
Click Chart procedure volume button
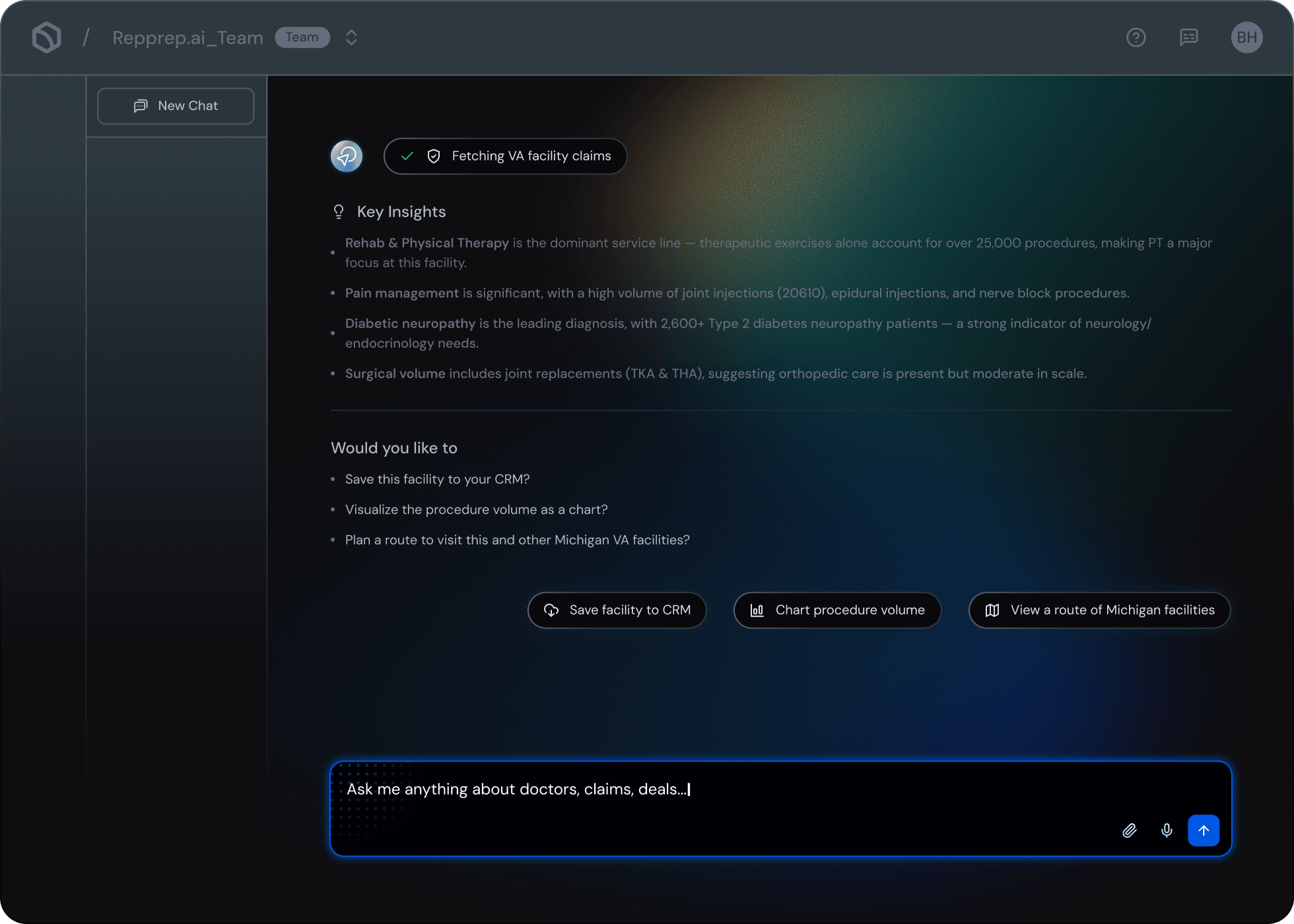pos(837,610)
